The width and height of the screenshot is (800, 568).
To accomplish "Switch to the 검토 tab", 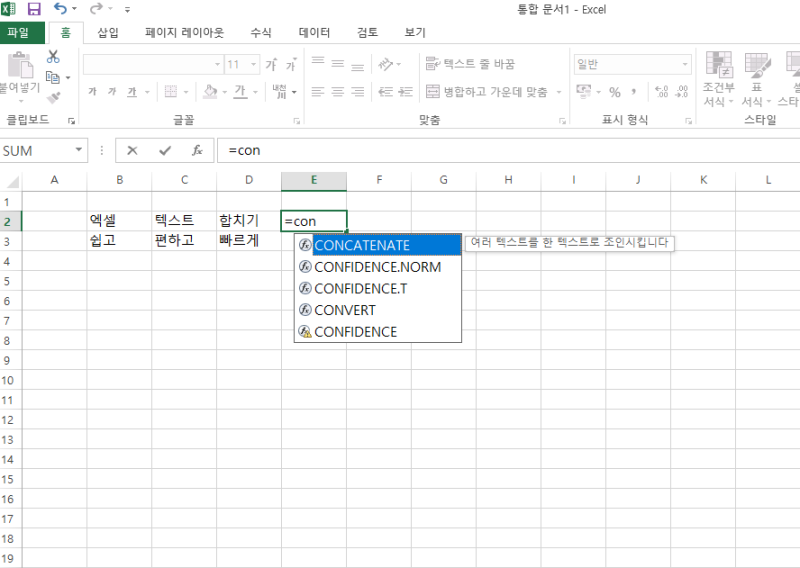I will click(367, 33).
